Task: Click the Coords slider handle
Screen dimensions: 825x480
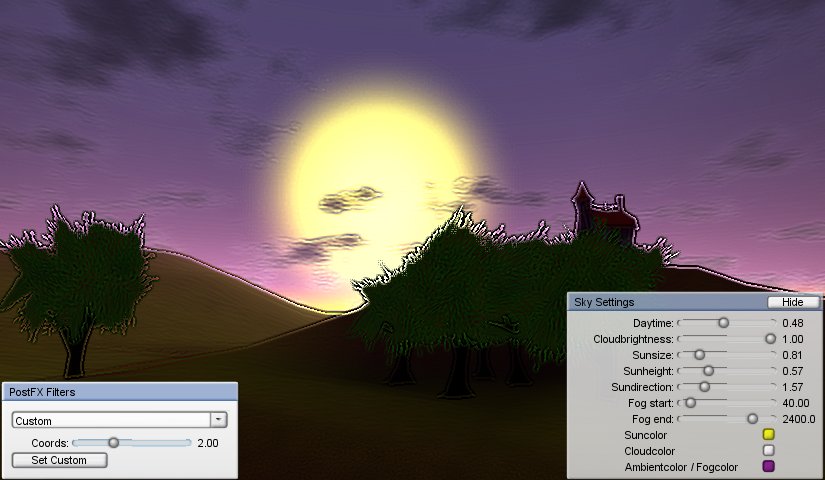Action: [113, 442]
